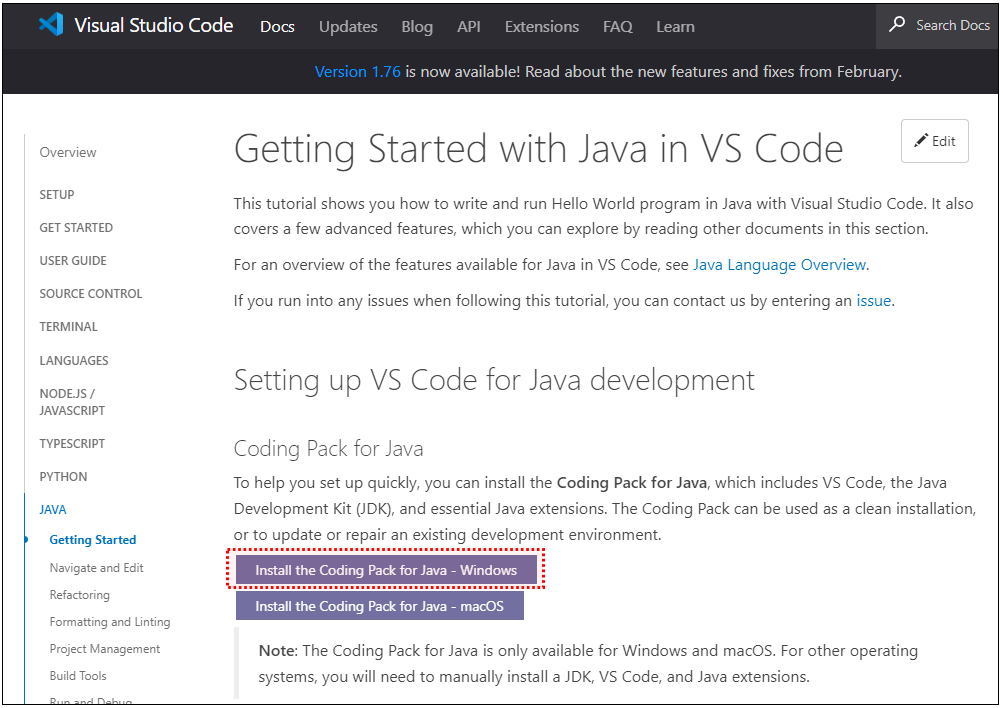Expand the SETUP section

click(57, 194)
